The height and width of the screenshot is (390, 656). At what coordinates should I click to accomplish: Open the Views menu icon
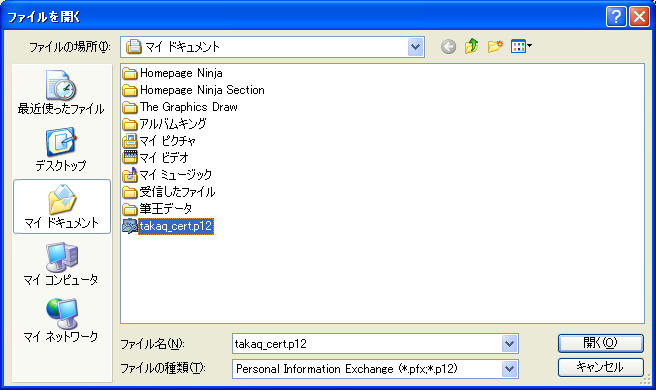click(521, 46)
